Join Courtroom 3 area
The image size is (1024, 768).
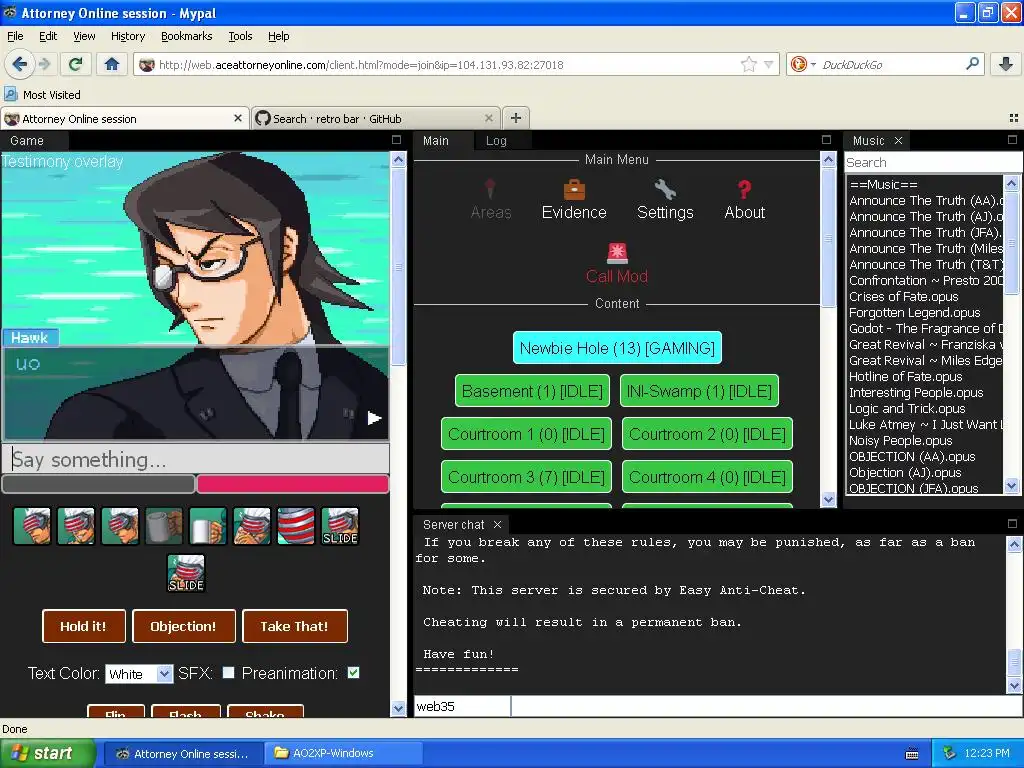point(526,477)
